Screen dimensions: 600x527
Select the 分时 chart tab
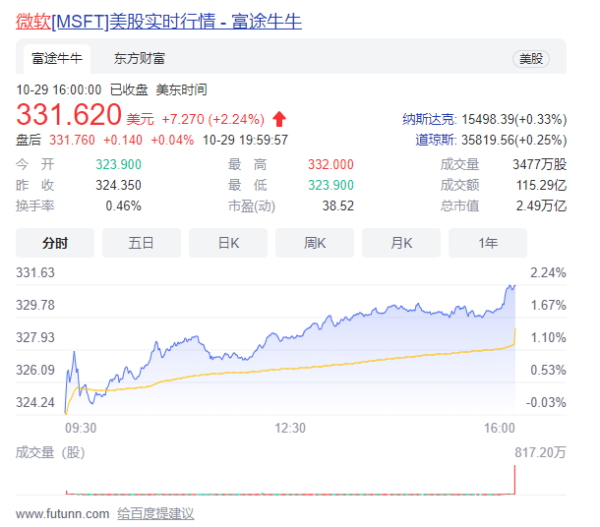[x=55, y=243]
